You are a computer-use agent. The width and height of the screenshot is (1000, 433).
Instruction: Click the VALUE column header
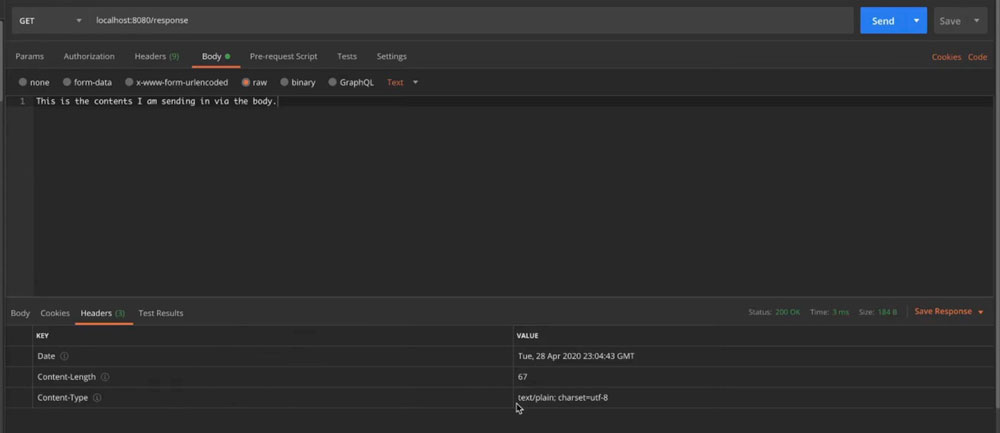click(527, 335)
